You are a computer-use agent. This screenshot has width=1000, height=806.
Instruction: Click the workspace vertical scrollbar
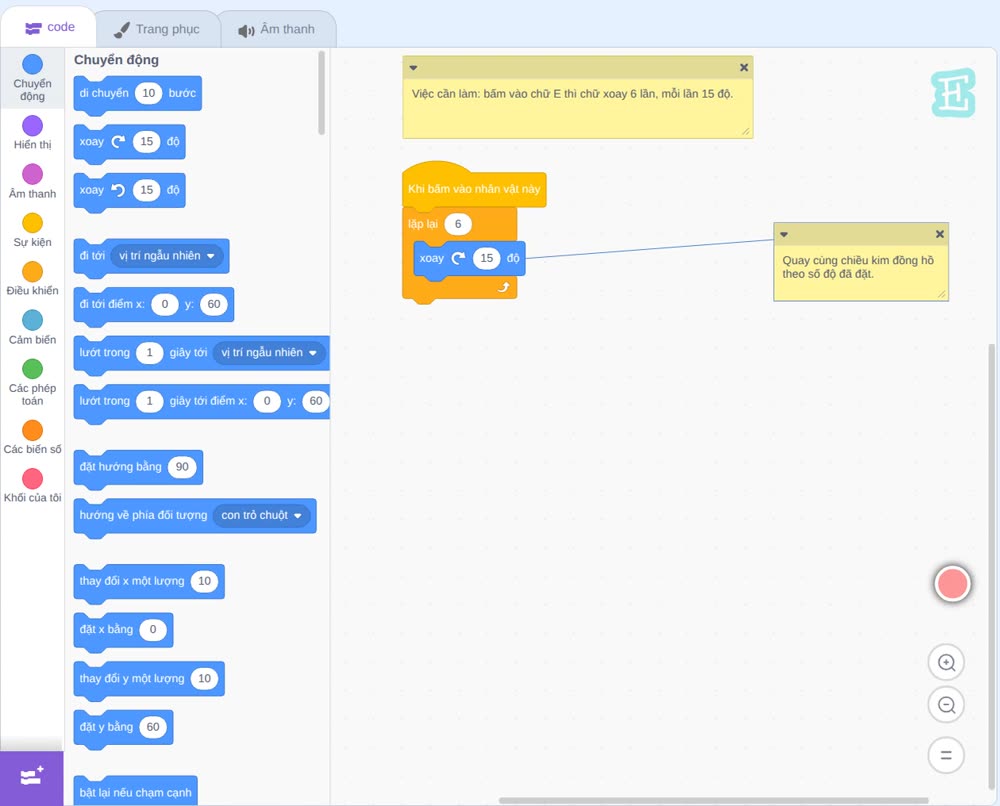coord(991,568)
